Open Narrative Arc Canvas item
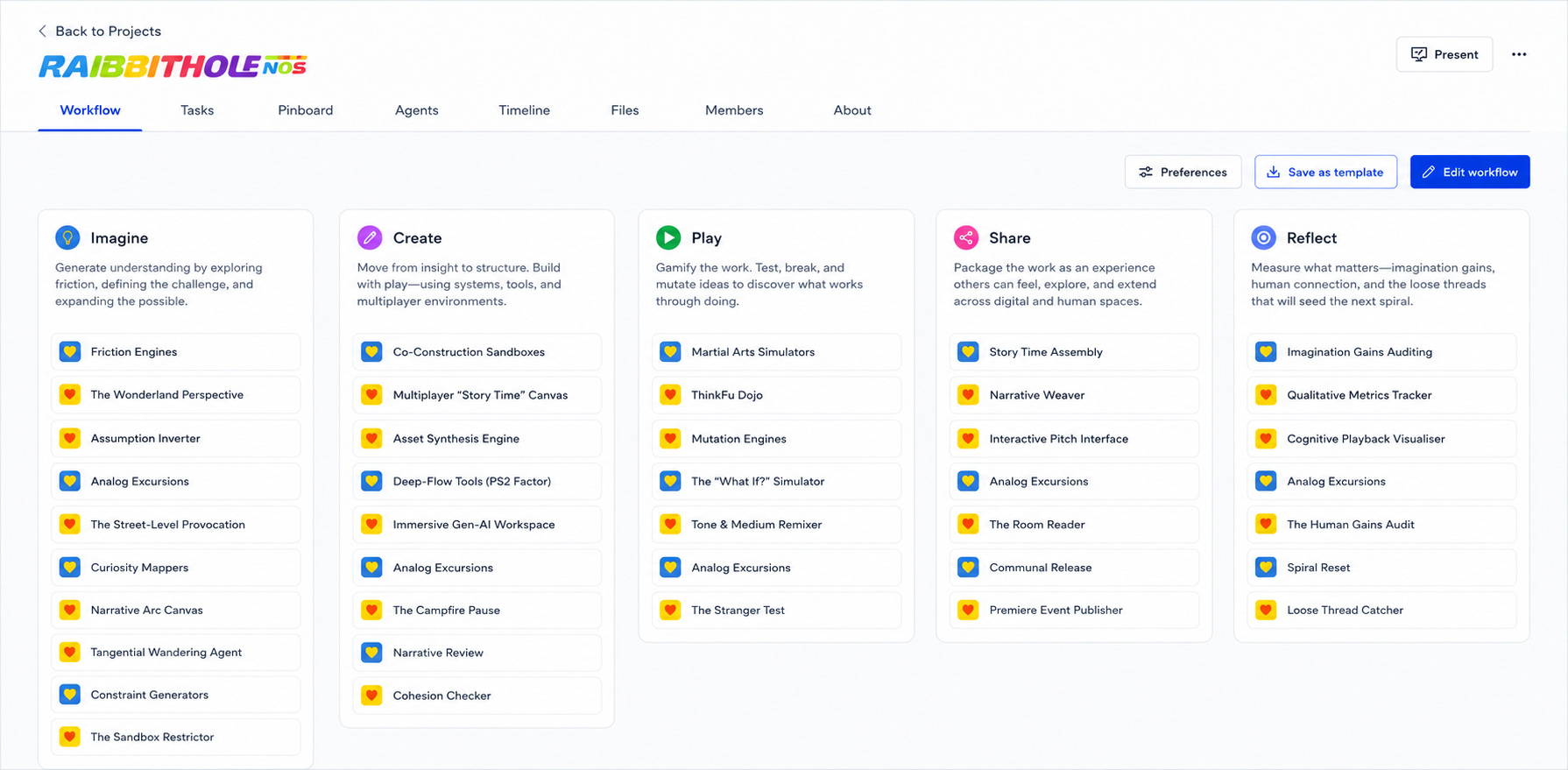 [x=176, y=610]
